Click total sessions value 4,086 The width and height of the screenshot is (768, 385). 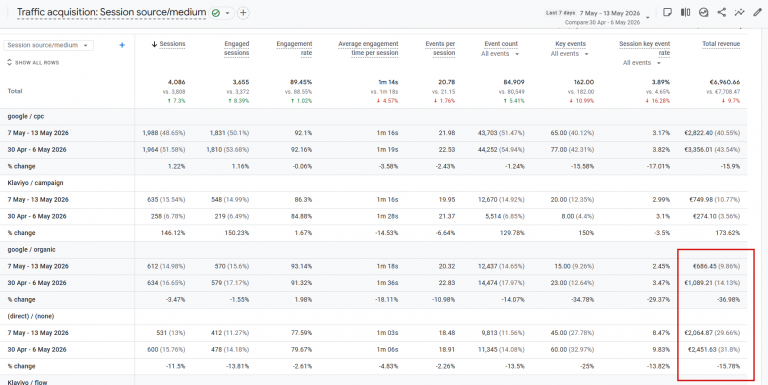click(177, 82)
